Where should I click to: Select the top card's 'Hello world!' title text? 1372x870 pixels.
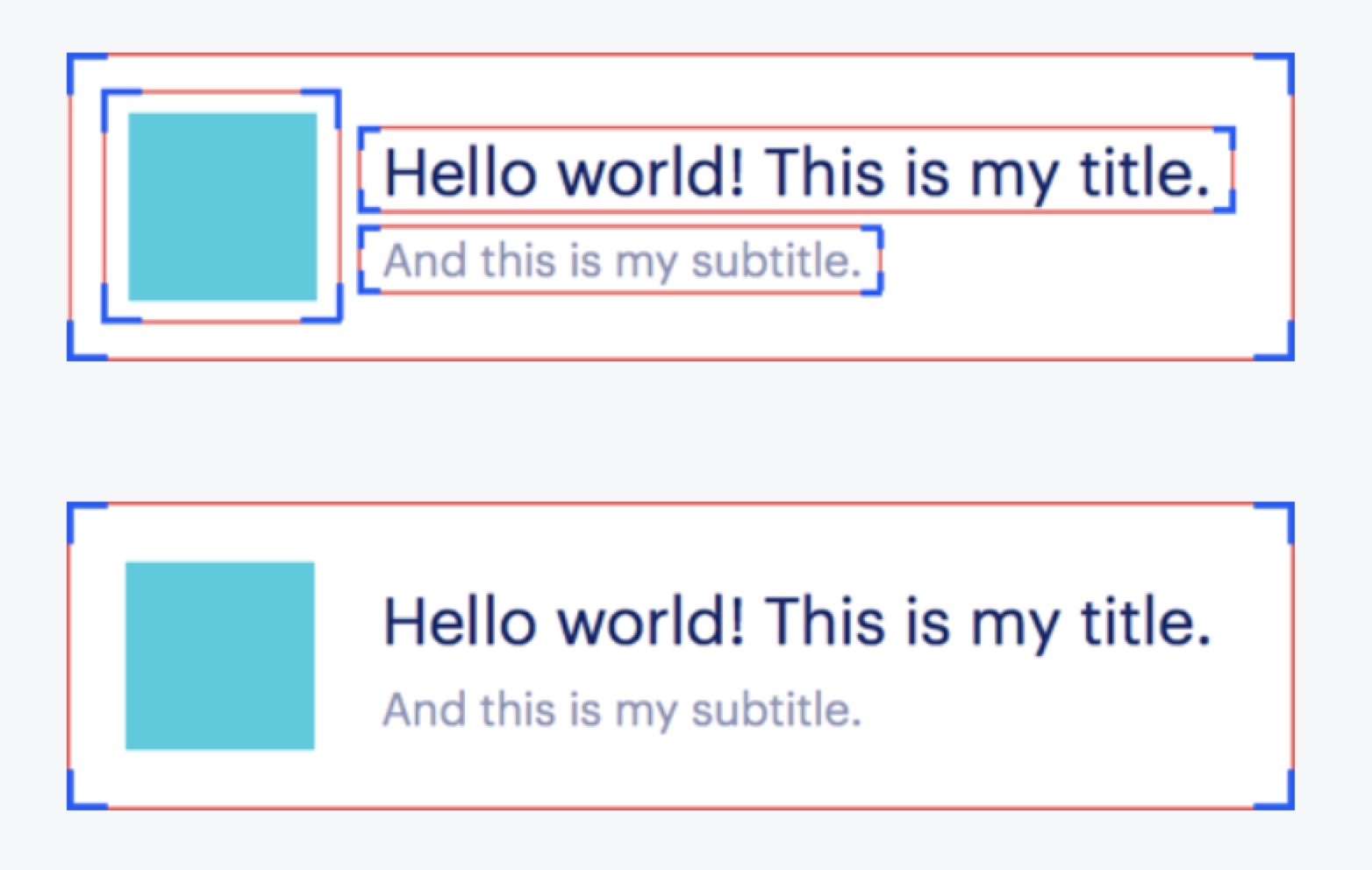point(797,171)
